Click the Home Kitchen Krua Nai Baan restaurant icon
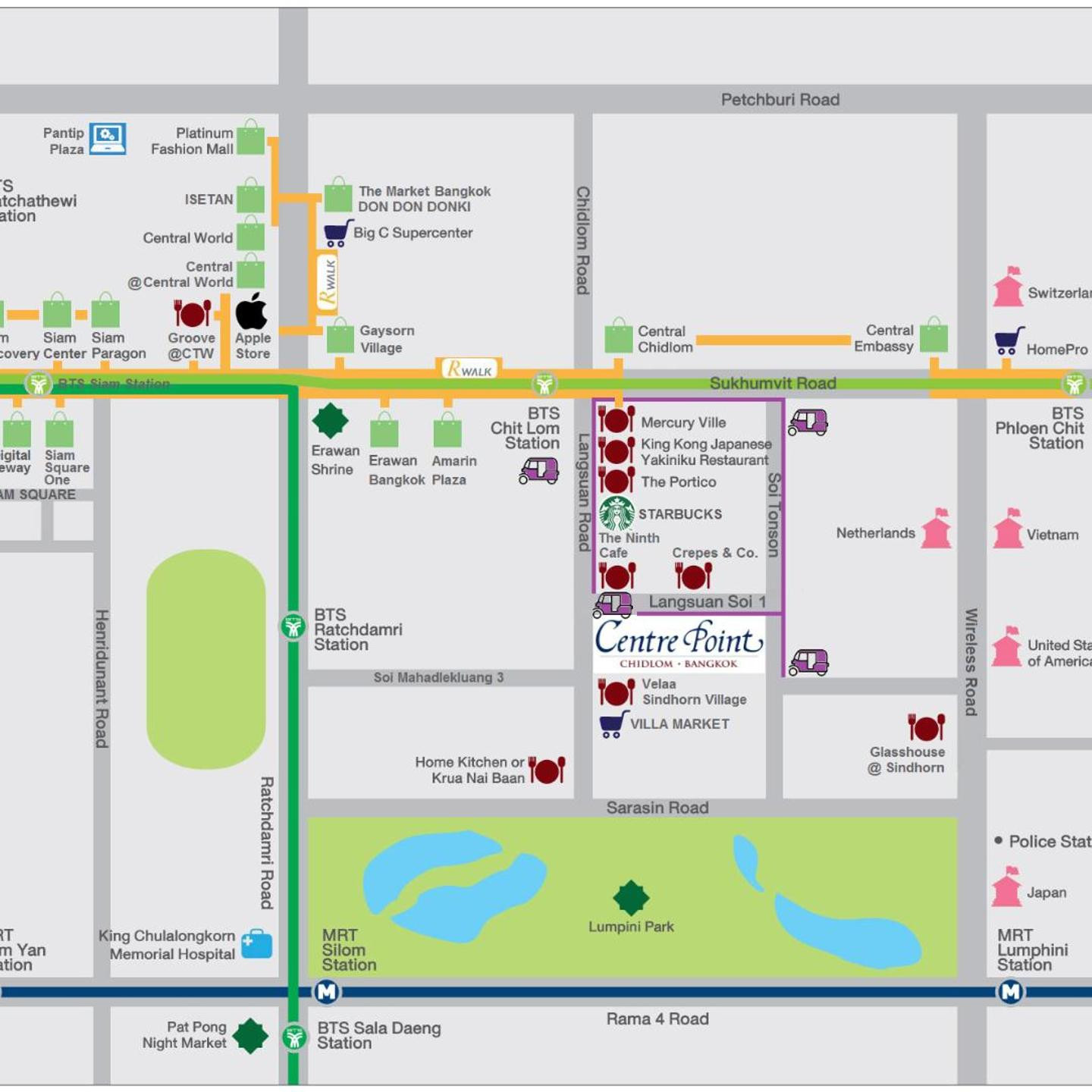The image size is (1092, 1092). pyautogui.click(x=547, y=770)
